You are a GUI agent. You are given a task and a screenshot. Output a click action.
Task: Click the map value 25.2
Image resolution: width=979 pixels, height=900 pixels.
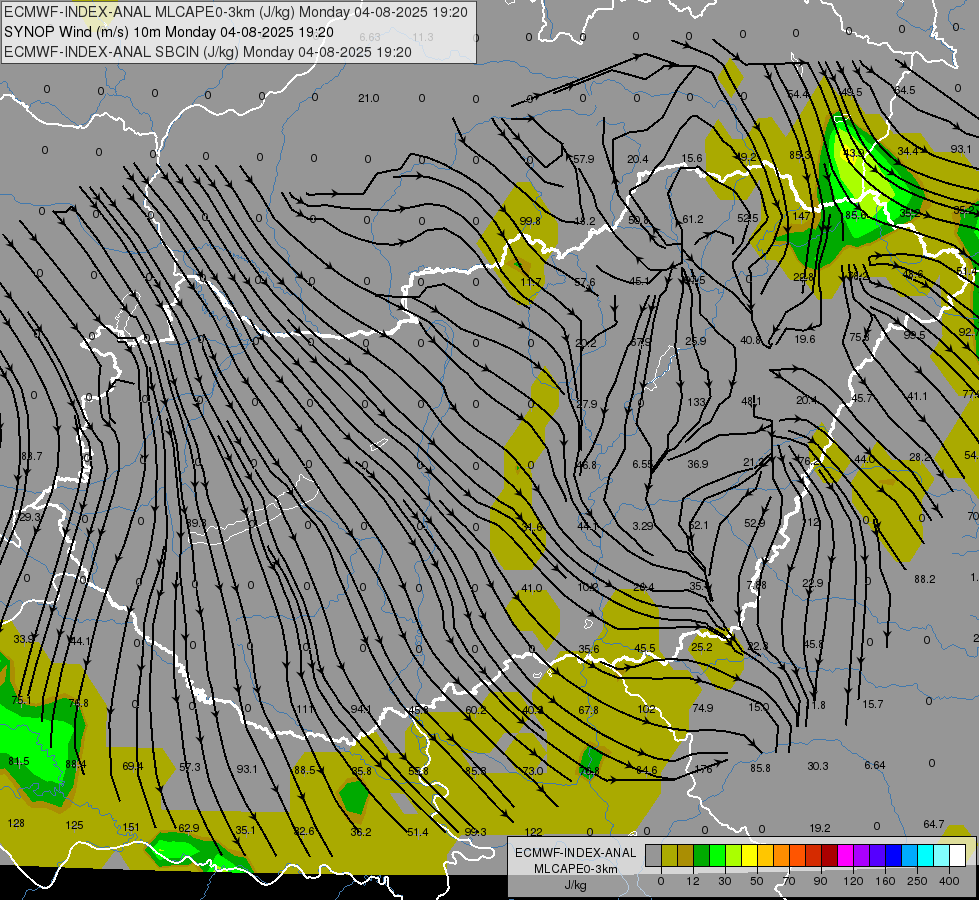tap(702, 647)
